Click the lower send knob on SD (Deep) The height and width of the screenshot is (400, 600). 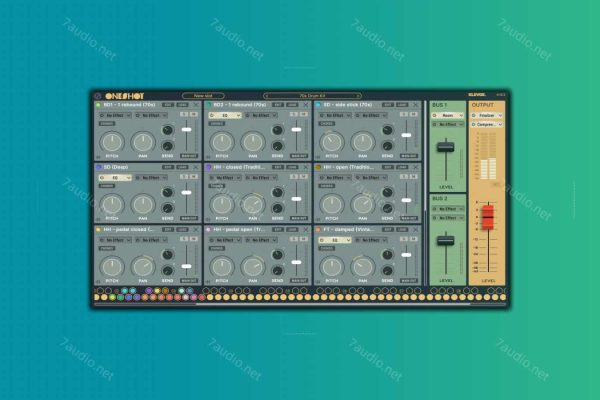click(167, 208)
